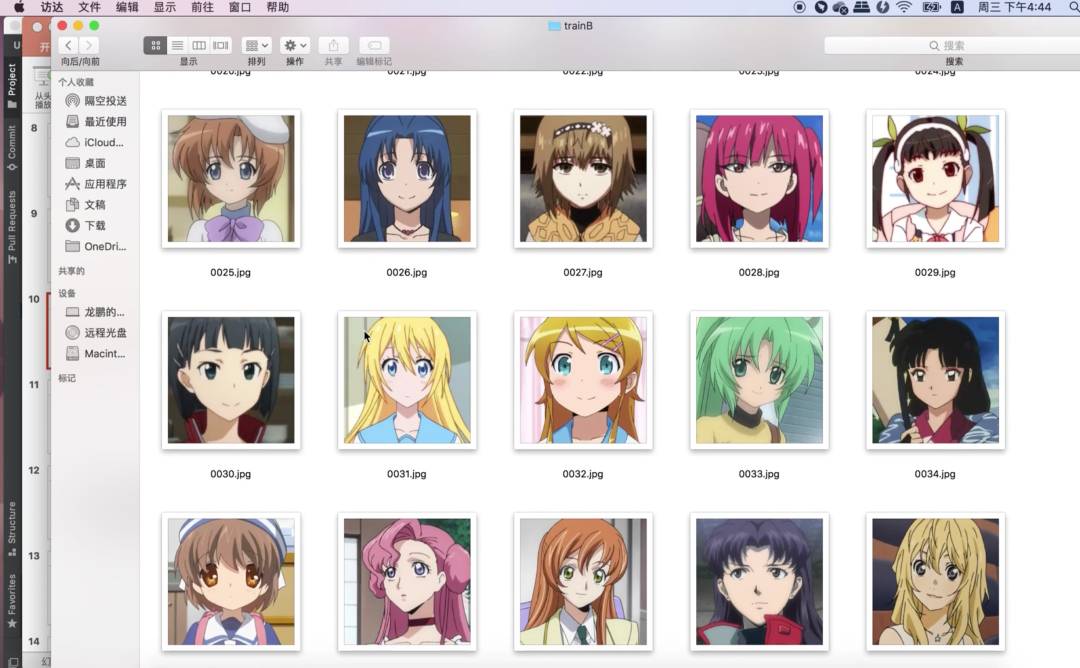Open Pull Requests tab in background IDE

pyautogui.click(x=12, y=227)
